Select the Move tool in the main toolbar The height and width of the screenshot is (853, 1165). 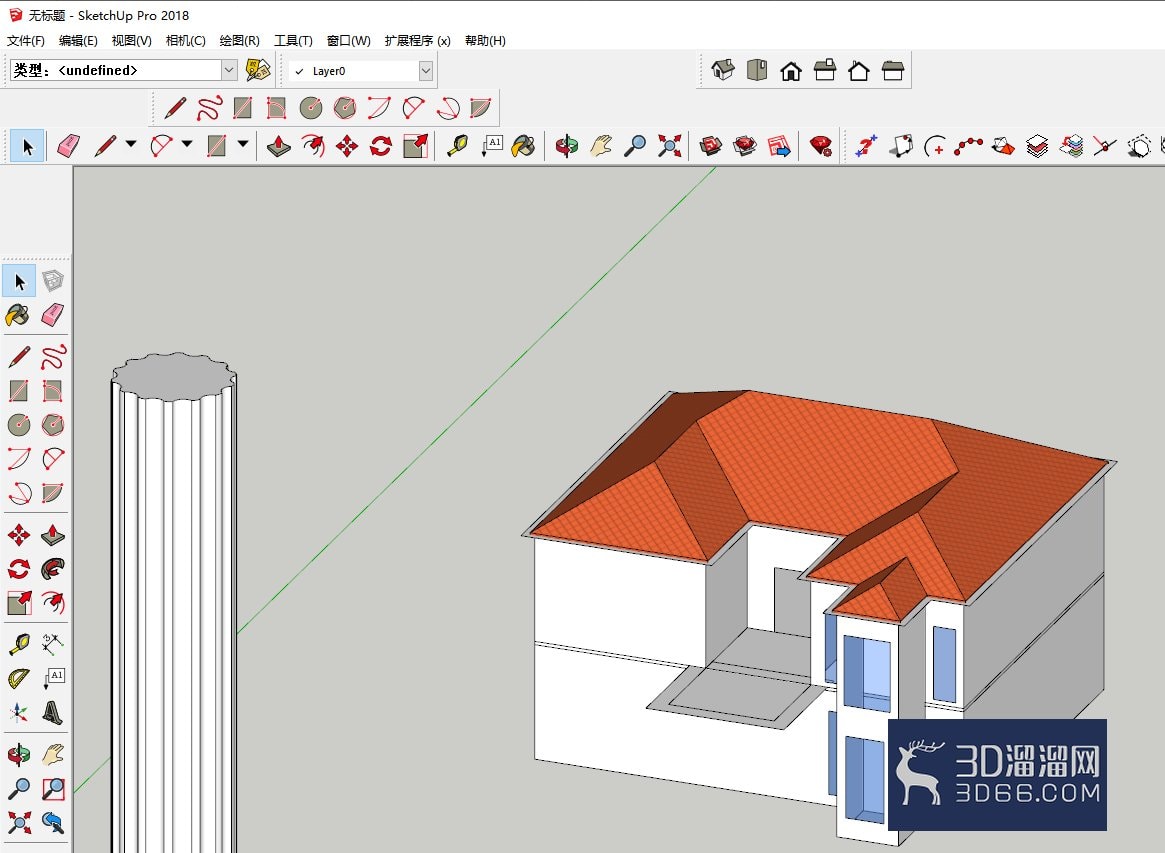click(x=347, y=146)
